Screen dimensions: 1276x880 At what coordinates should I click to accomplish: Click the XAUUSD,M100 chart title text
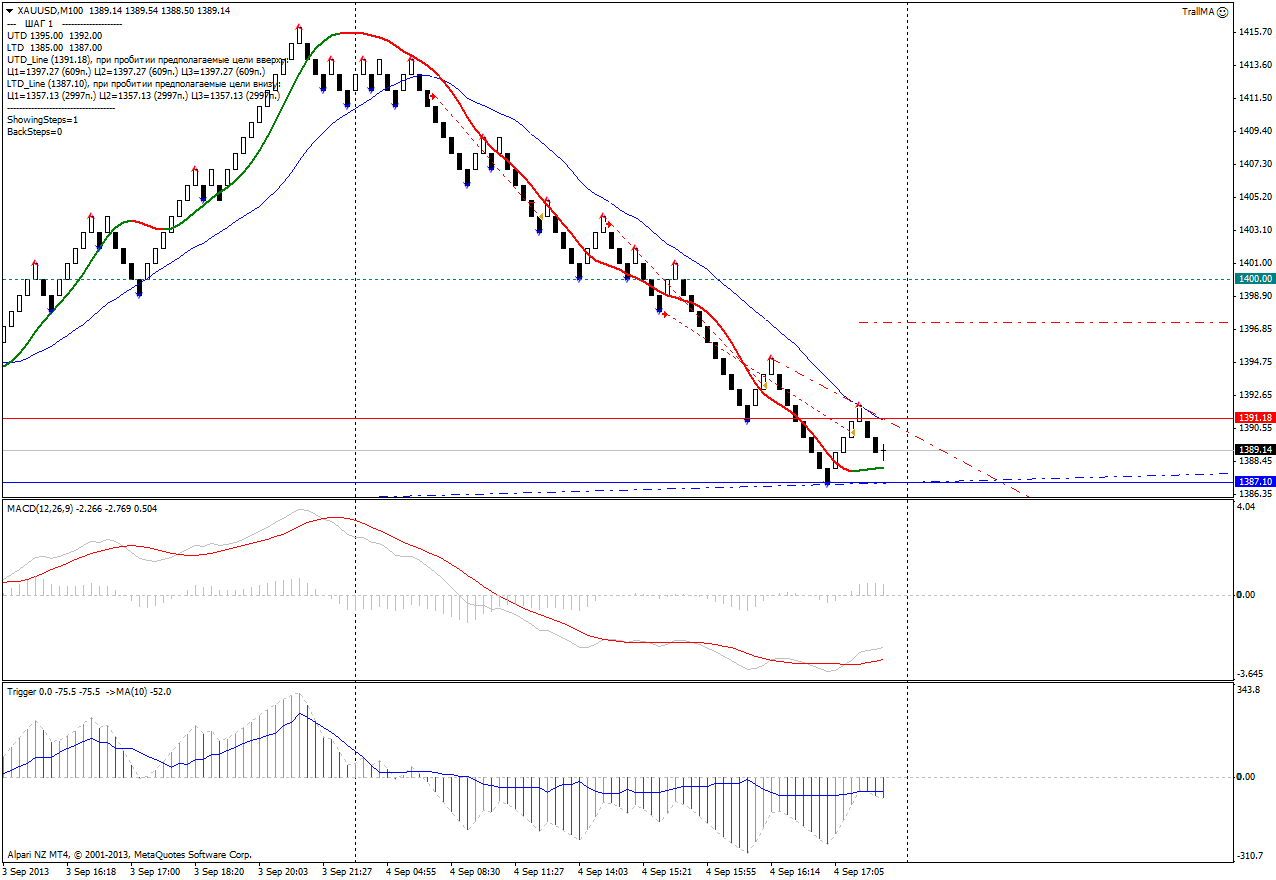50,10
